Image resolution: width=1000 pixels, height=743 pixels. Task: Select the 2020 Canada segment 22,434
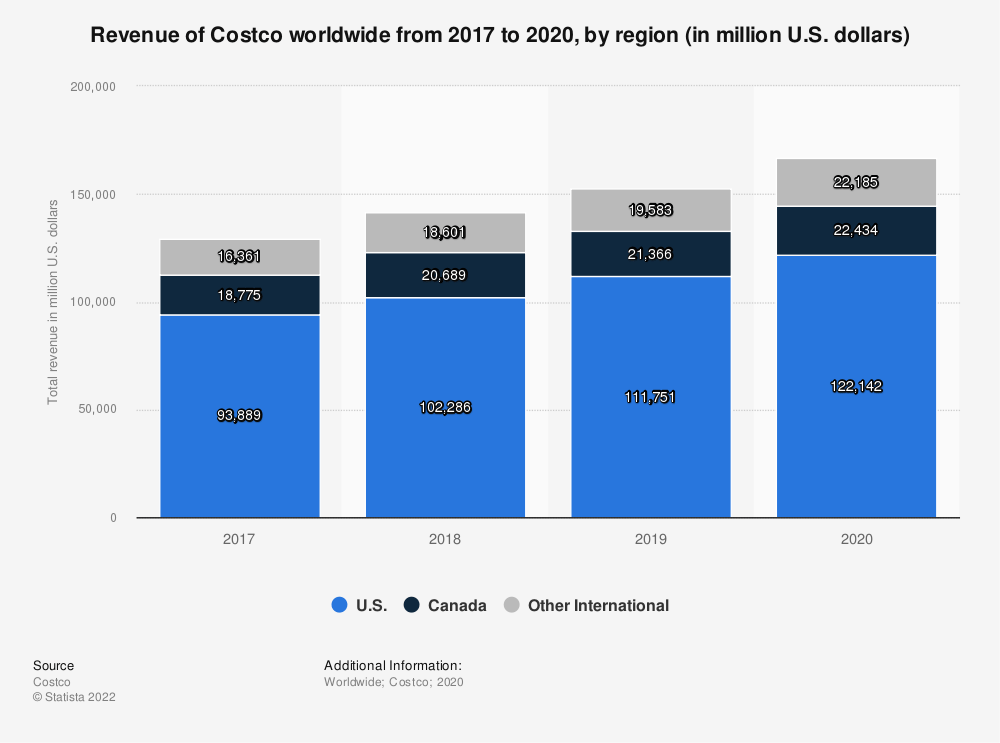[857, 230]
